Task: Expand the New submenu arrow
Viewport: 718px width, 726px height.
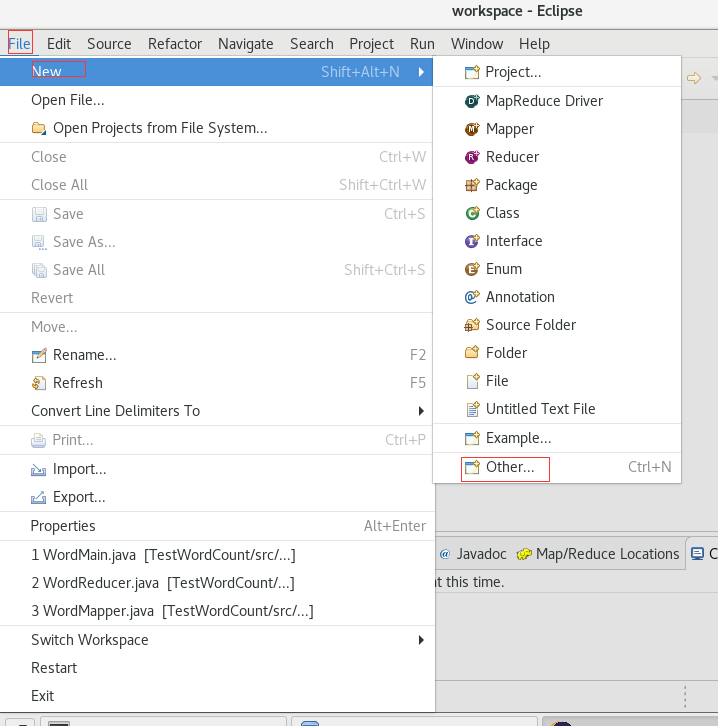Action: (x=421, y=72)
